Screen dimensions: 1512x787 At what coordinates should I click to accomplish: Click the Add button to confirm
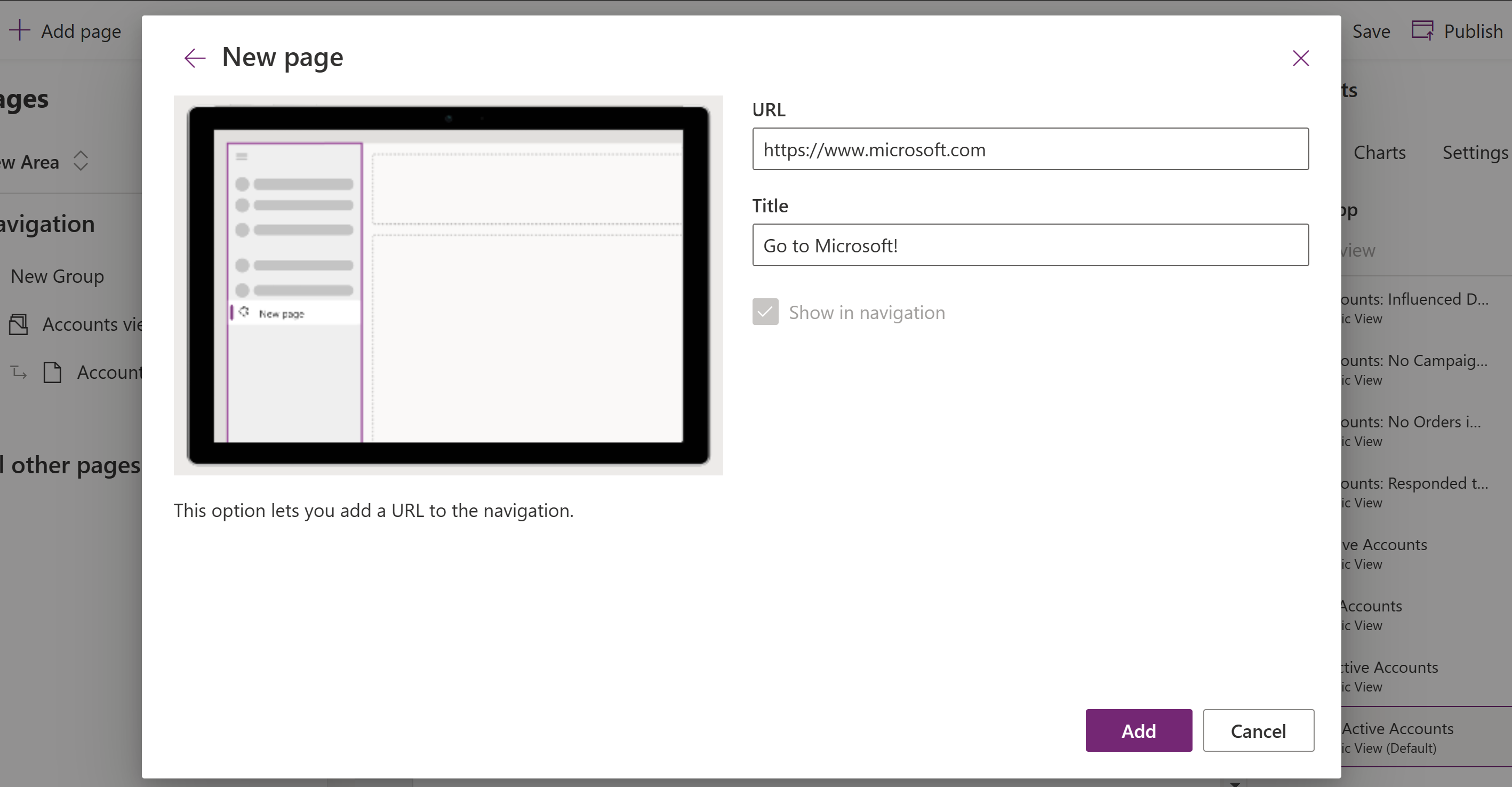click(x=1138, y=730)
